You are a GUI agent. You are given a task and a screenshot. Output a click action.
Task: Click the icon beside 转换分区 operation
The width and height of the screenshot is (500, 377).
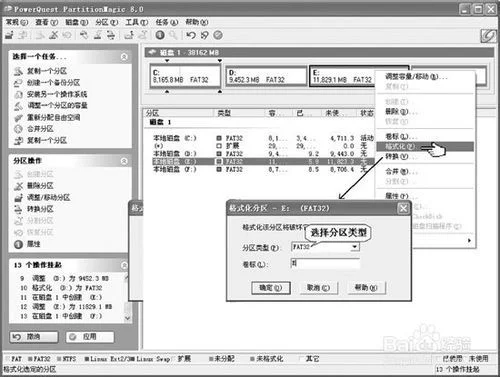(x=18, y=209)
